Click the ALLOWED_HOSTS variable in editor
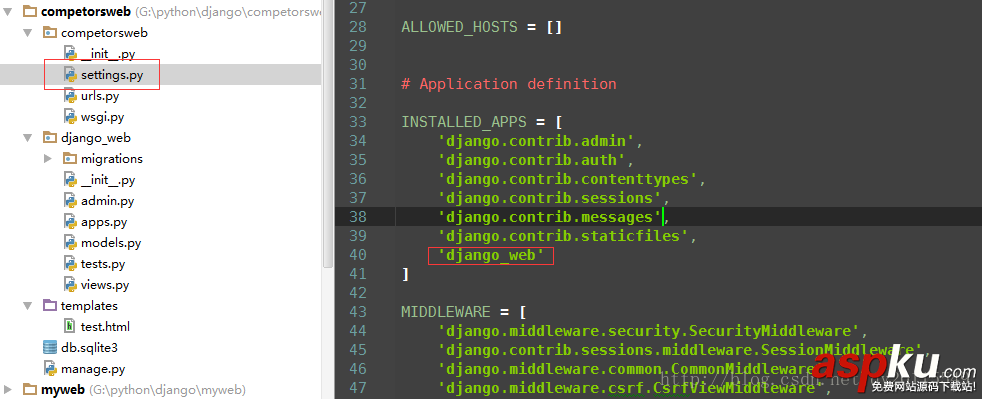982x399 pixels. (x=460, y=27)
